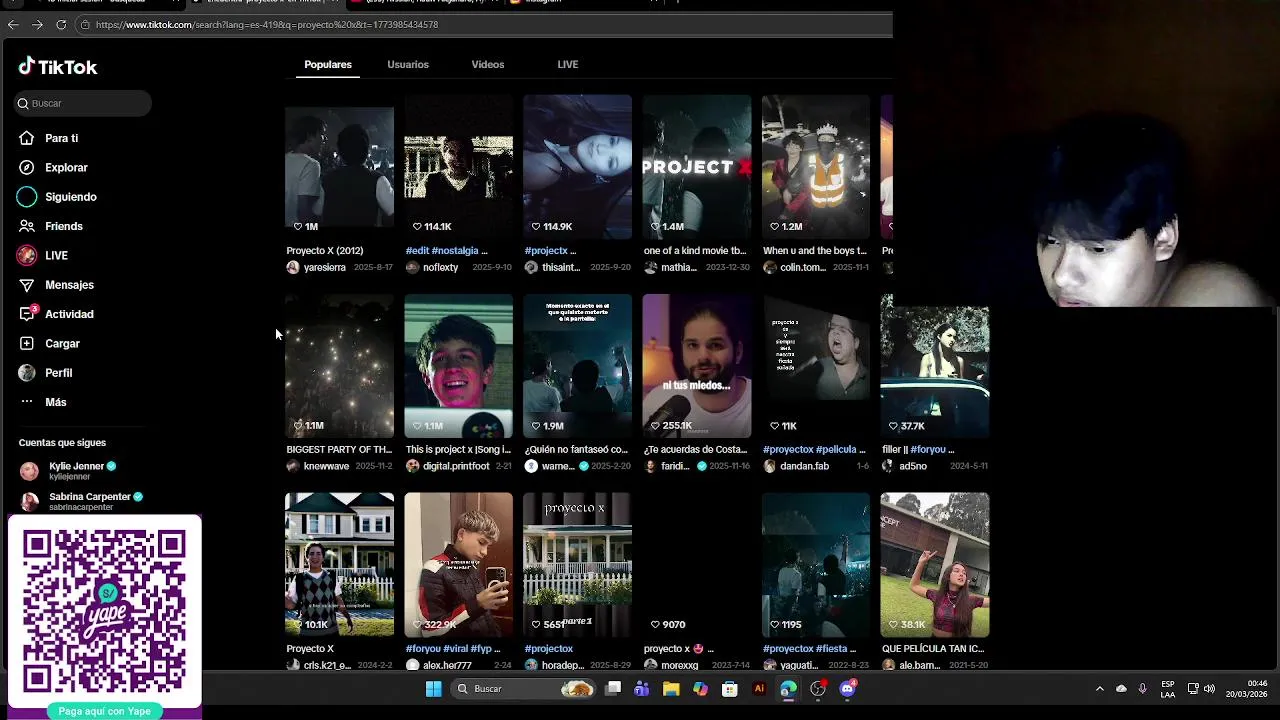Switch to the Usuarios tab
This screenshot has height=720, width=1280.
click(408, 64)
